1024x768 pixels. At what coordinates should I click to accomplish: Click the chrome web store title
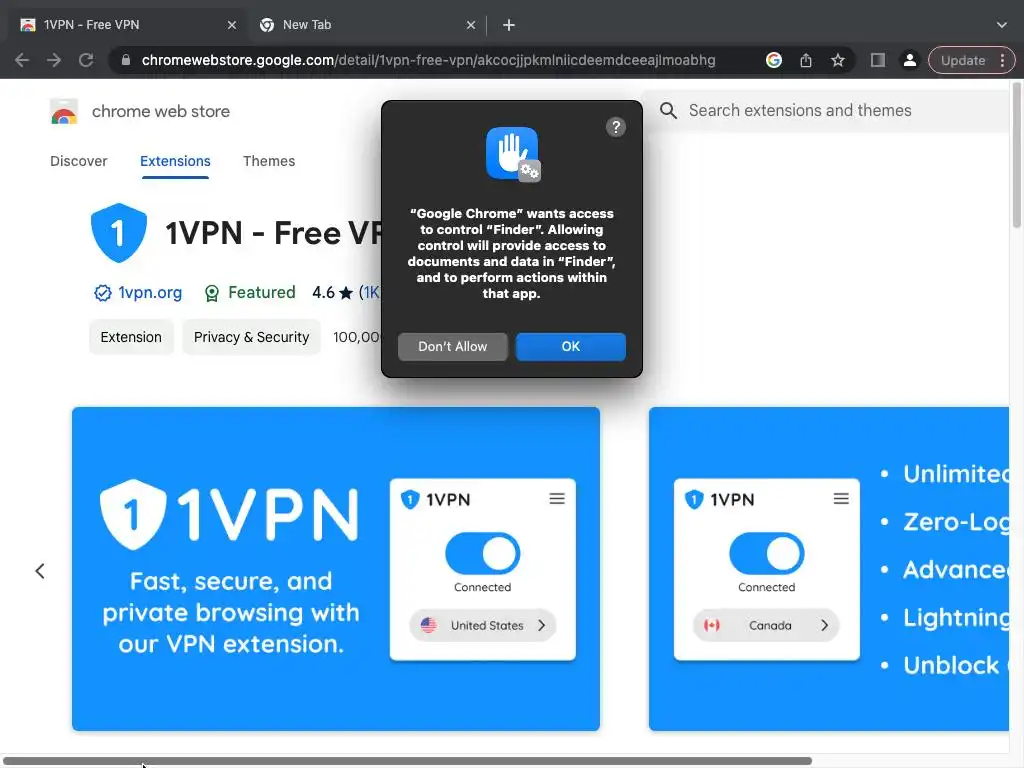[161, 112]
